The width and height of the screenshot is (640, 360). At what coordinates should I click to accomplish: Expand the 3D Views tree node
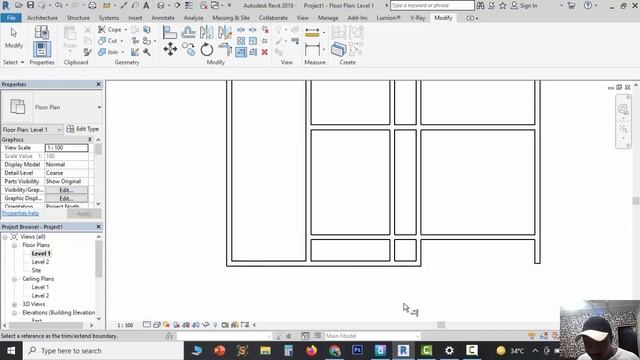click(x=14, y=304)
